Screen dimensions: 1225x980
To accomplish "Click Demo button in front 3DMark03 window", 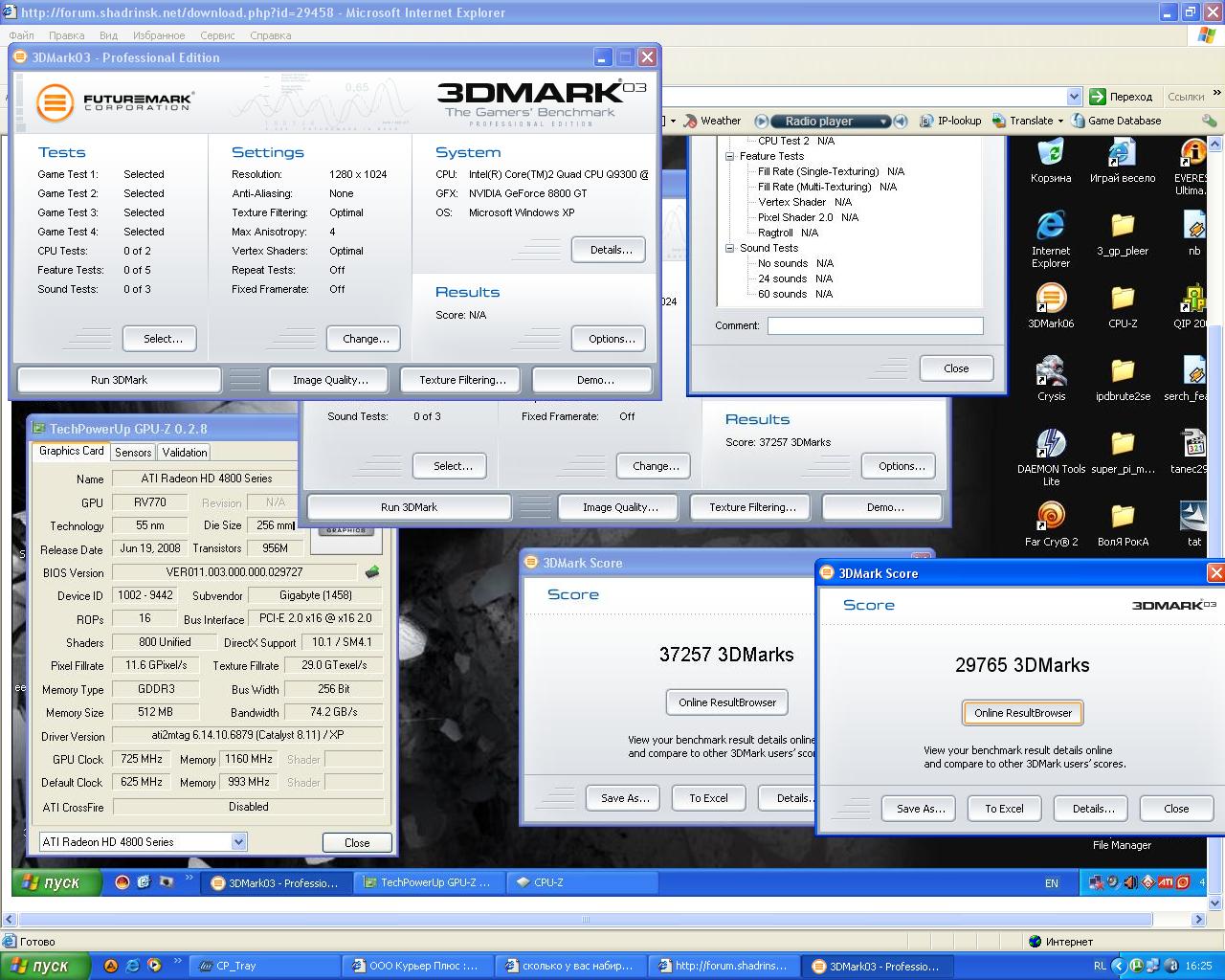I will click(x=594, y=380).
